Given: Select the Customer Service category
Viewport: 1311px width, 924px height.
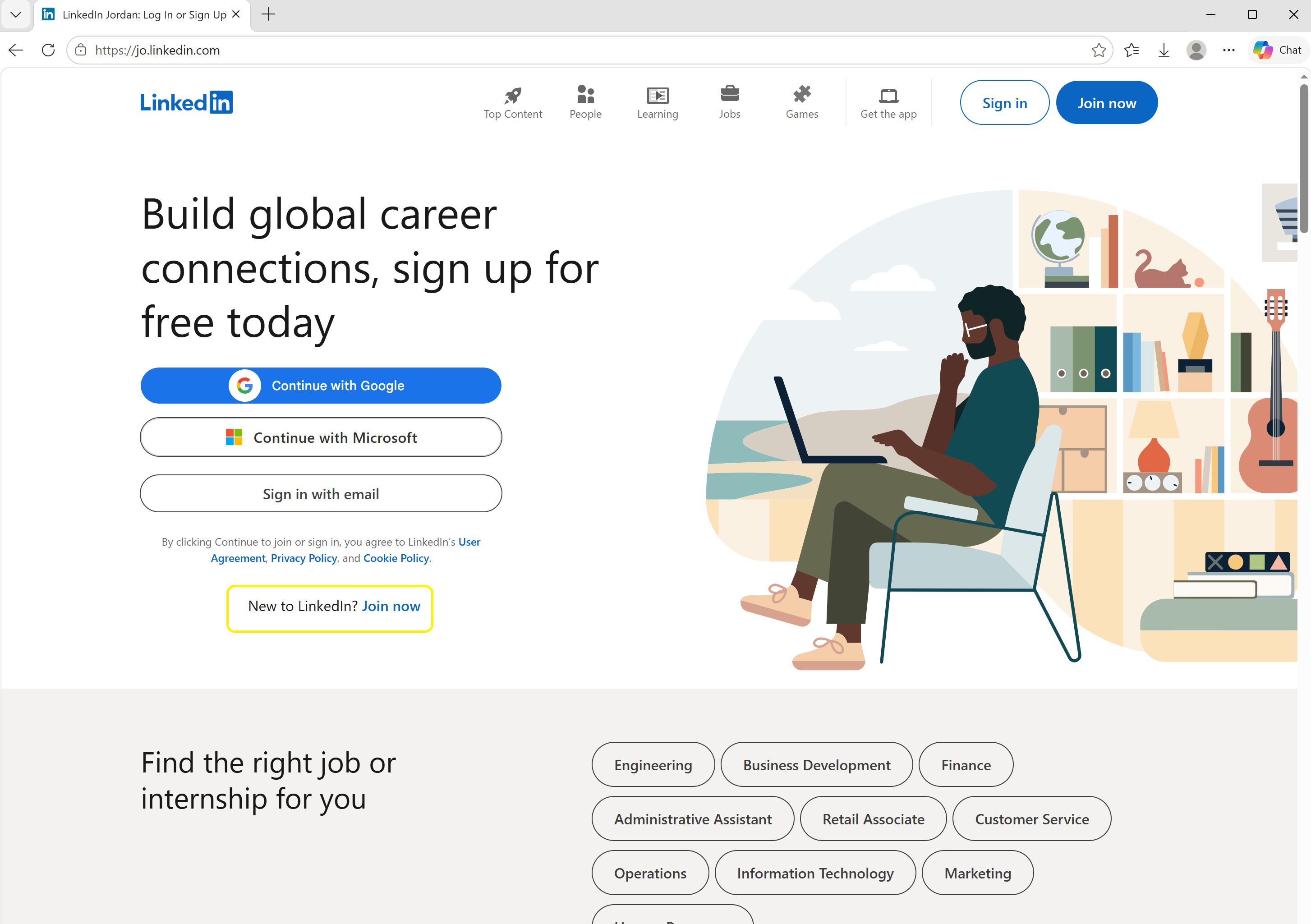Looking at the screenshot, I should click(x=1032, y=819).
